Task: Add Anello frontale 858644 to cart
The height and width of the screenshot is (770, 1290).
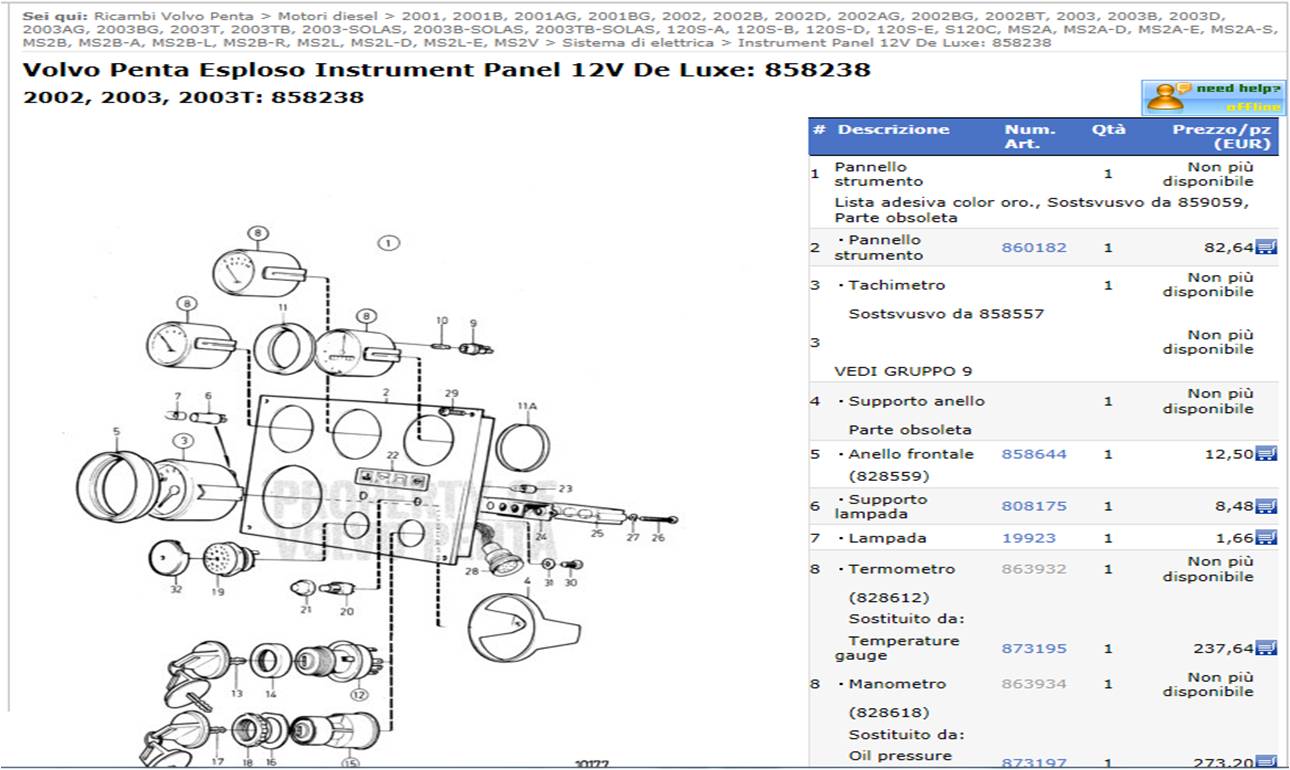Action: [x=1266, y=453]
